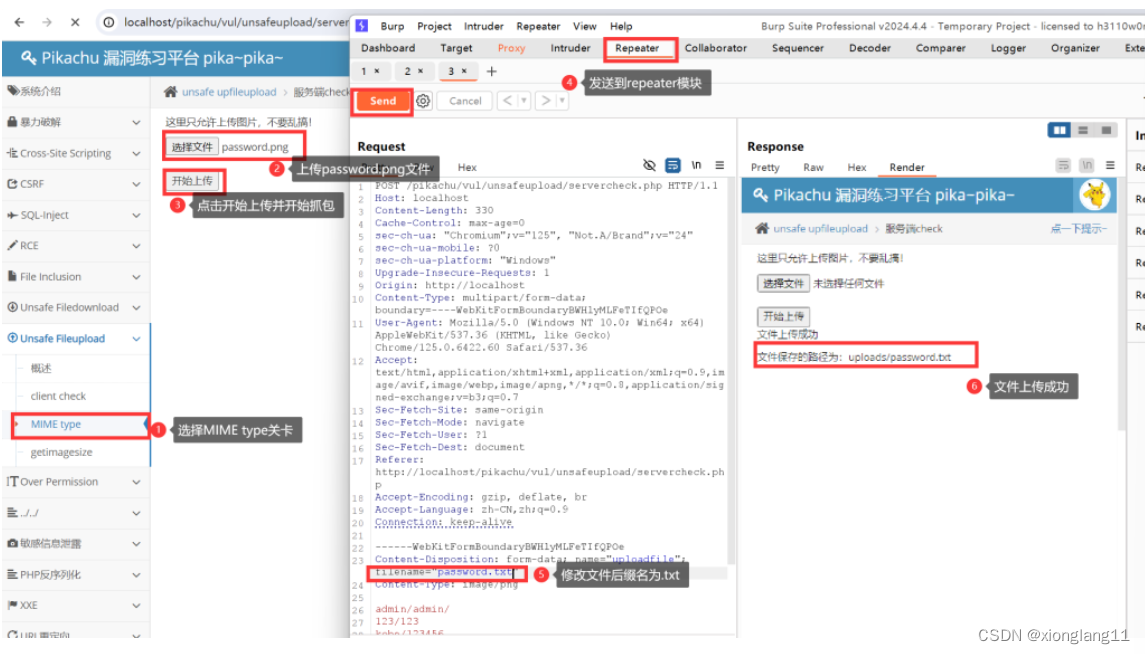Screen dimensions: 1145x654
Task: Close Repeater tab 3
Action: 464,71
